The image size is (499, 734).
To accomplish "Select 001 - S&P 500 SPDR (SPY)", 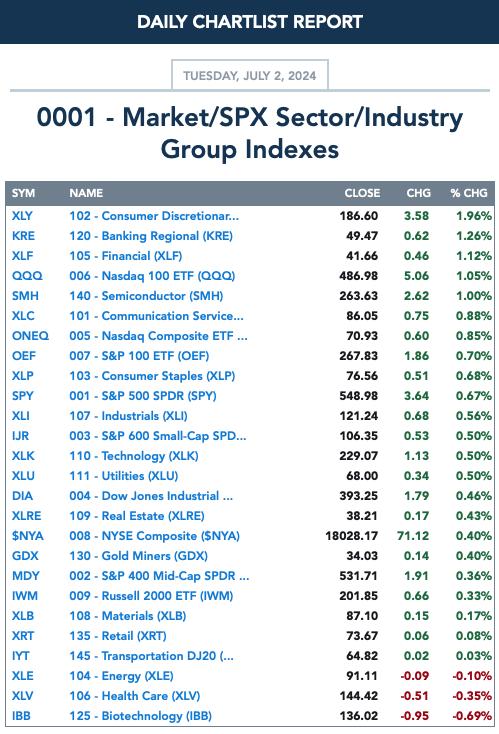I will [x=143, y=396].
